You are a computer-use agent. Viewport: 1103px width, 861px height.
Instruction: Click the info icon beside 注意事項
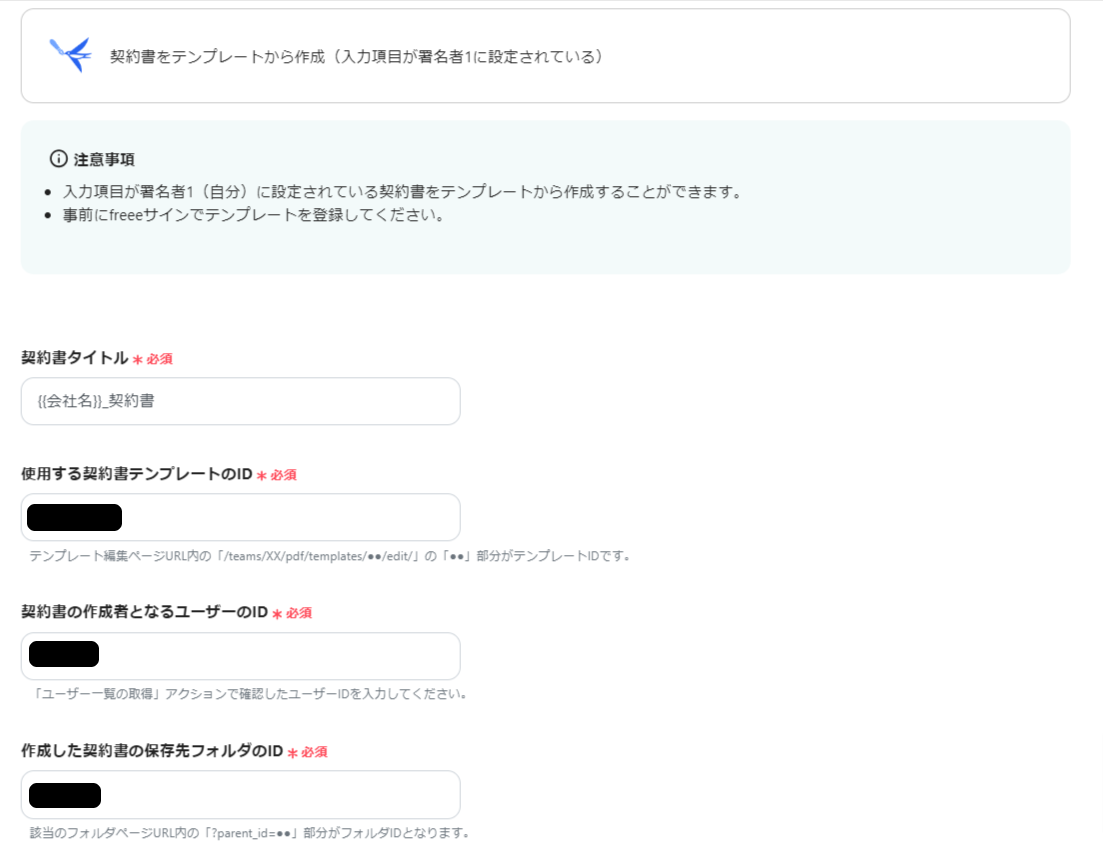click(58, 159)
